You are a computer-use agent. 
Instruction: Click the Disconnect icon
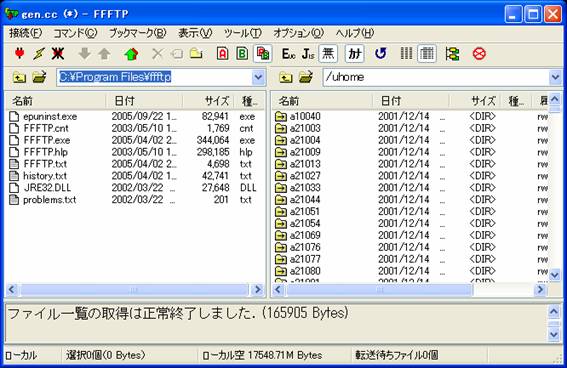pos(58,54)
